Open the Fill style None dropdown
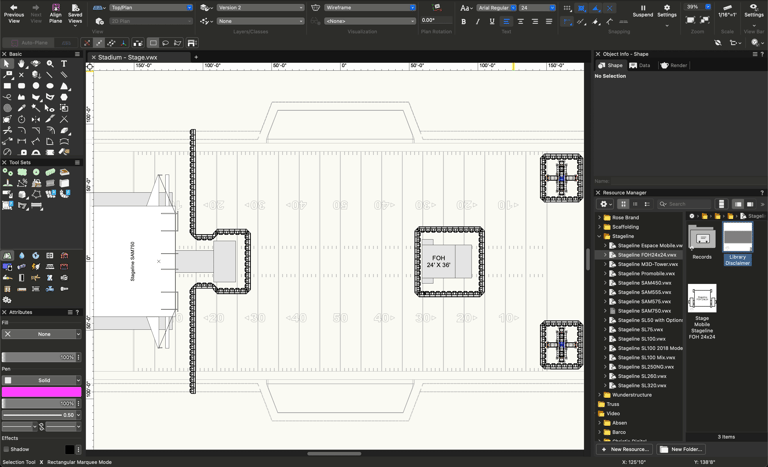This screenshot has width=768, height=467. (42, 334)
